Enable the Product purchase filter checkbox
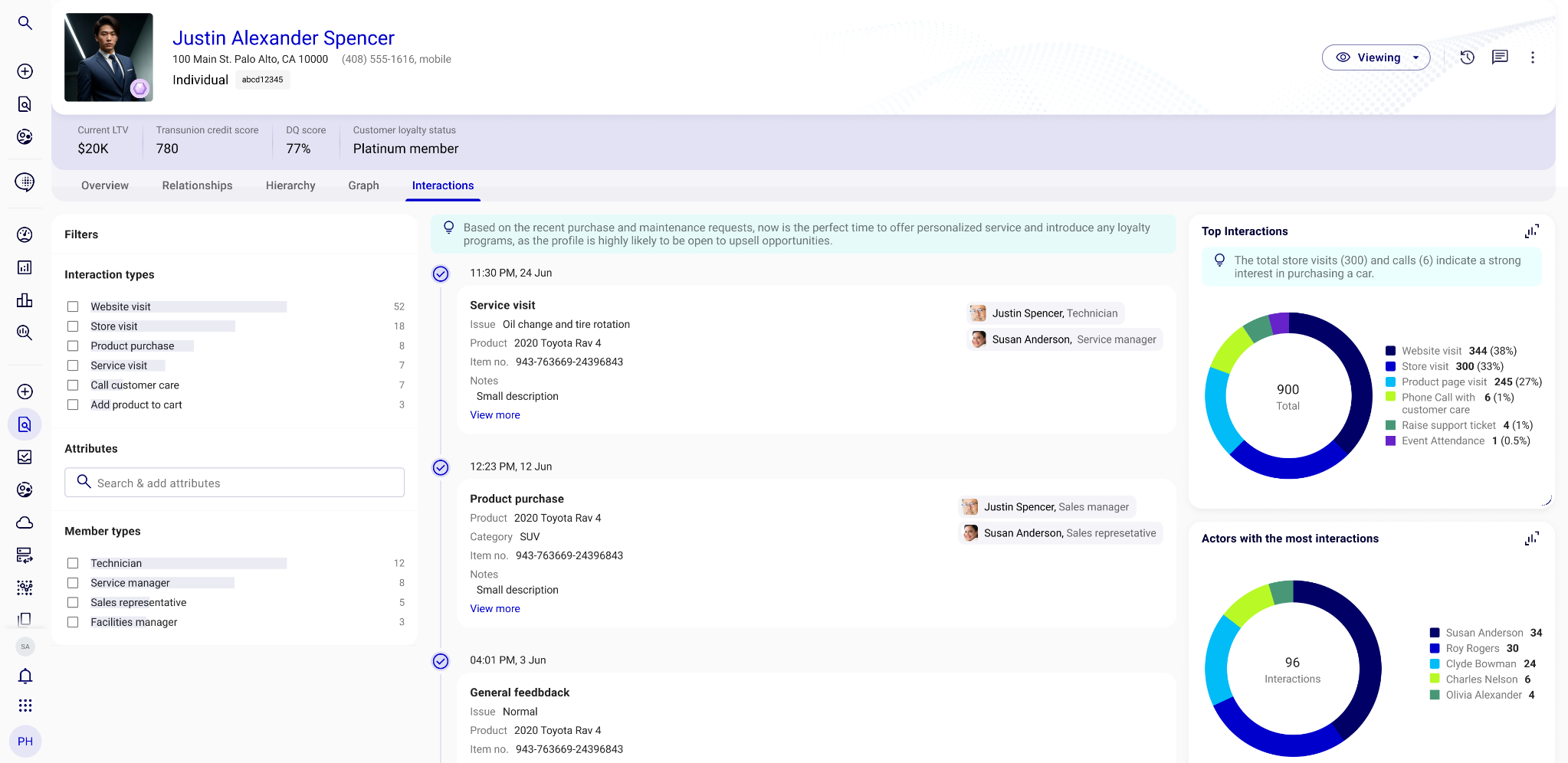 pyautogui.click(x=73, y=346)
